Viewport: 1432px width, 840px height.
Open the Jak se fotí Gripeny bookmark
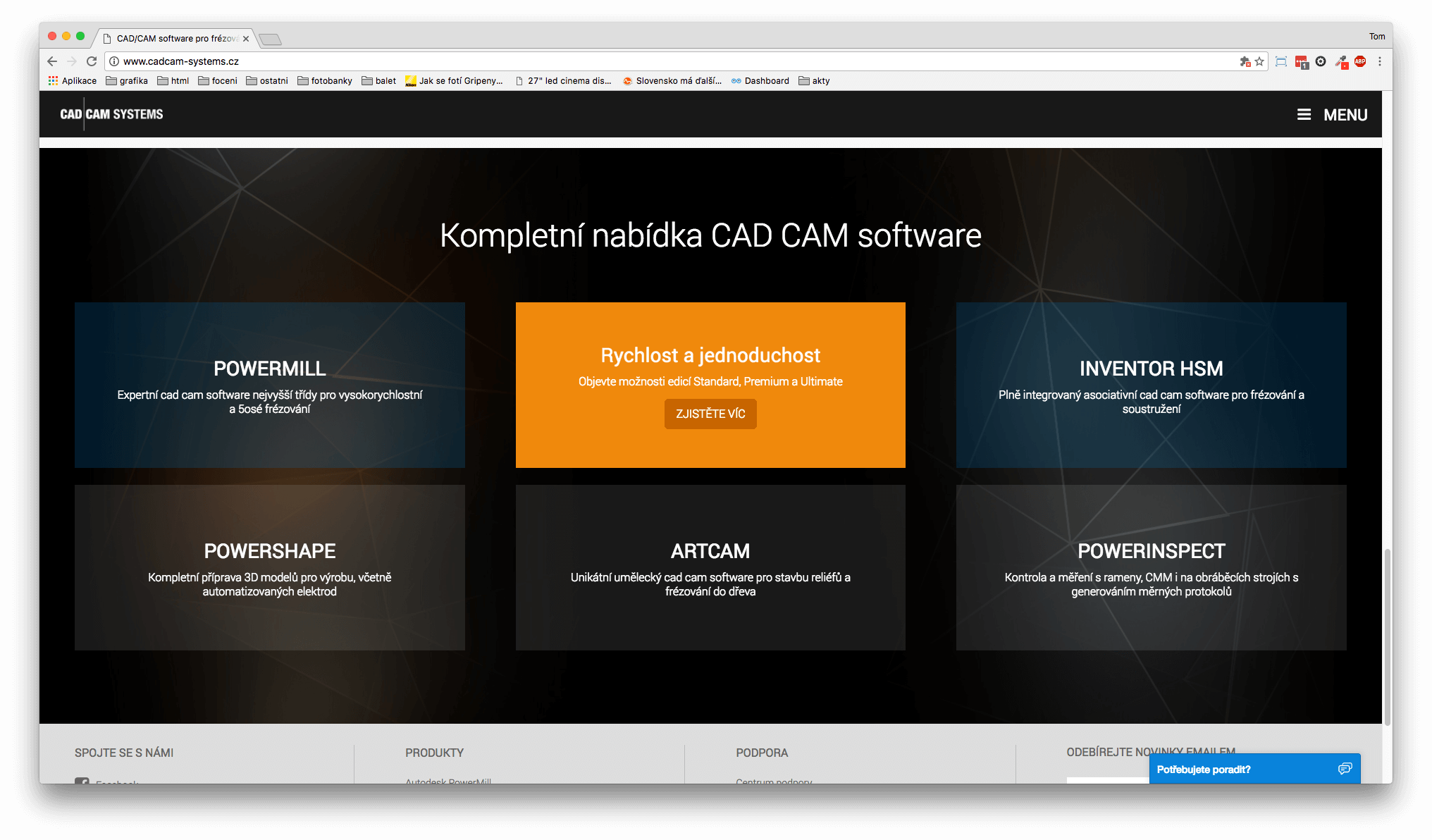pyautogui.click(x=454, y=81)
